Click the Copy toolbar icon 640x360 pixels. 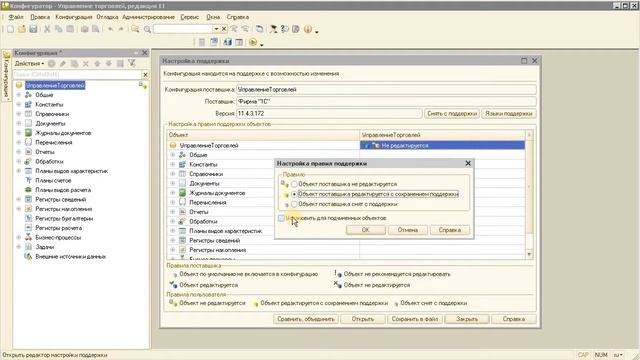pos(59,29)
